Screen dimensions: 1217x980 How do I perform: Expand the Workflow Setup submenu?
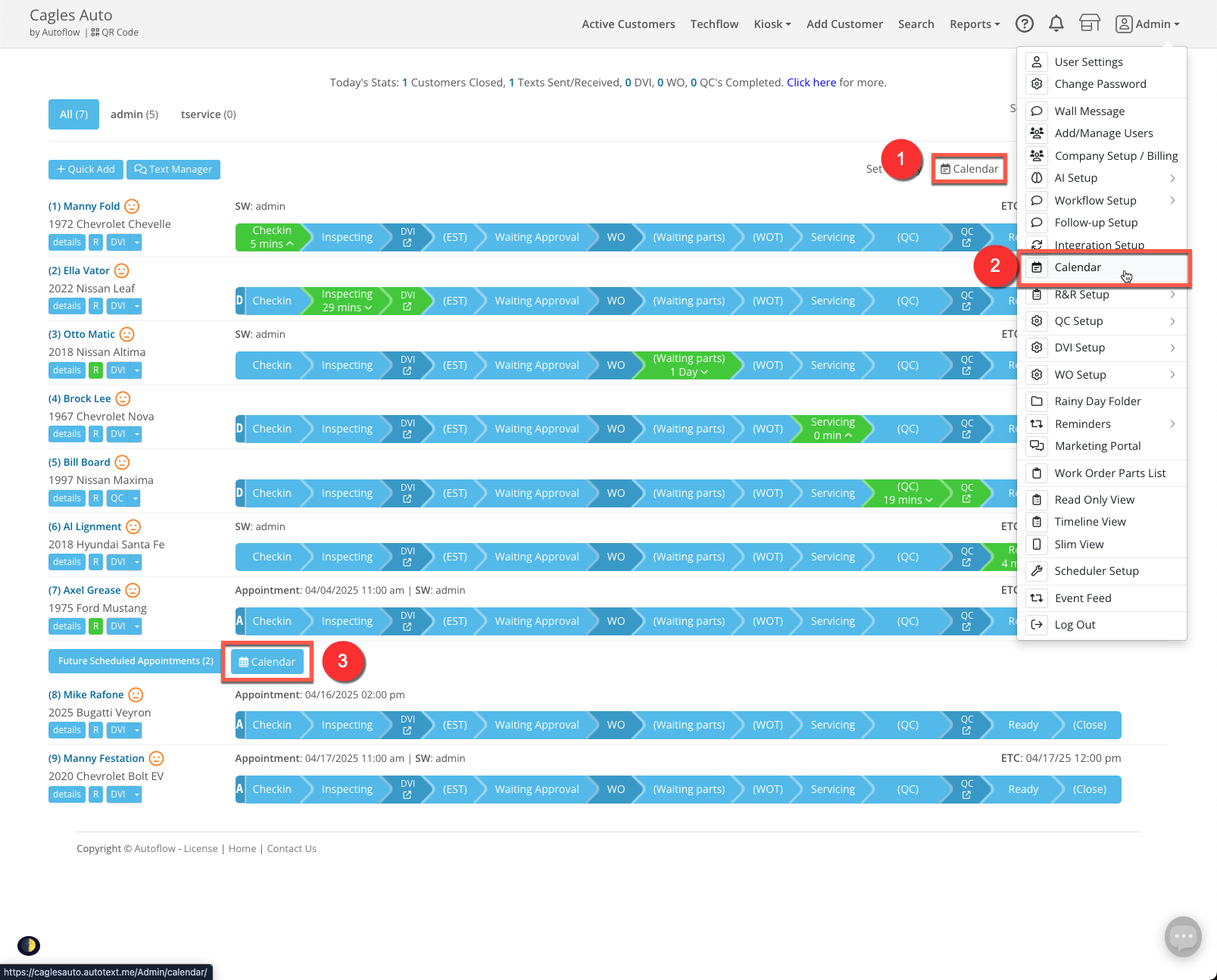click(1172, 201)
